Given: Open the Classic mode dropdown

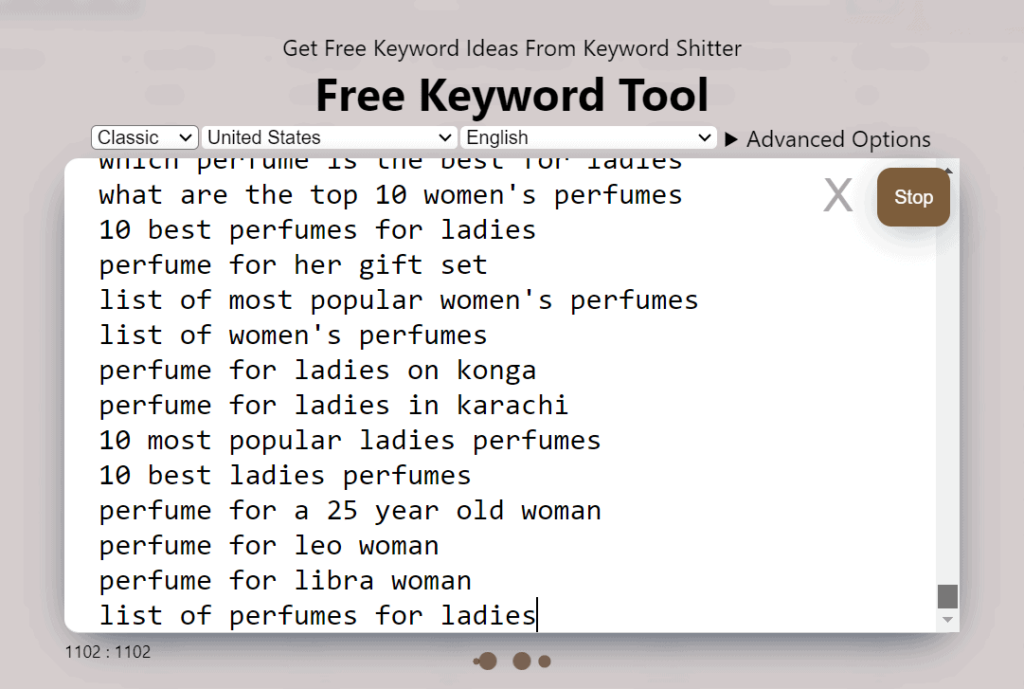Looking at the screenshot, I should (144, 137).
